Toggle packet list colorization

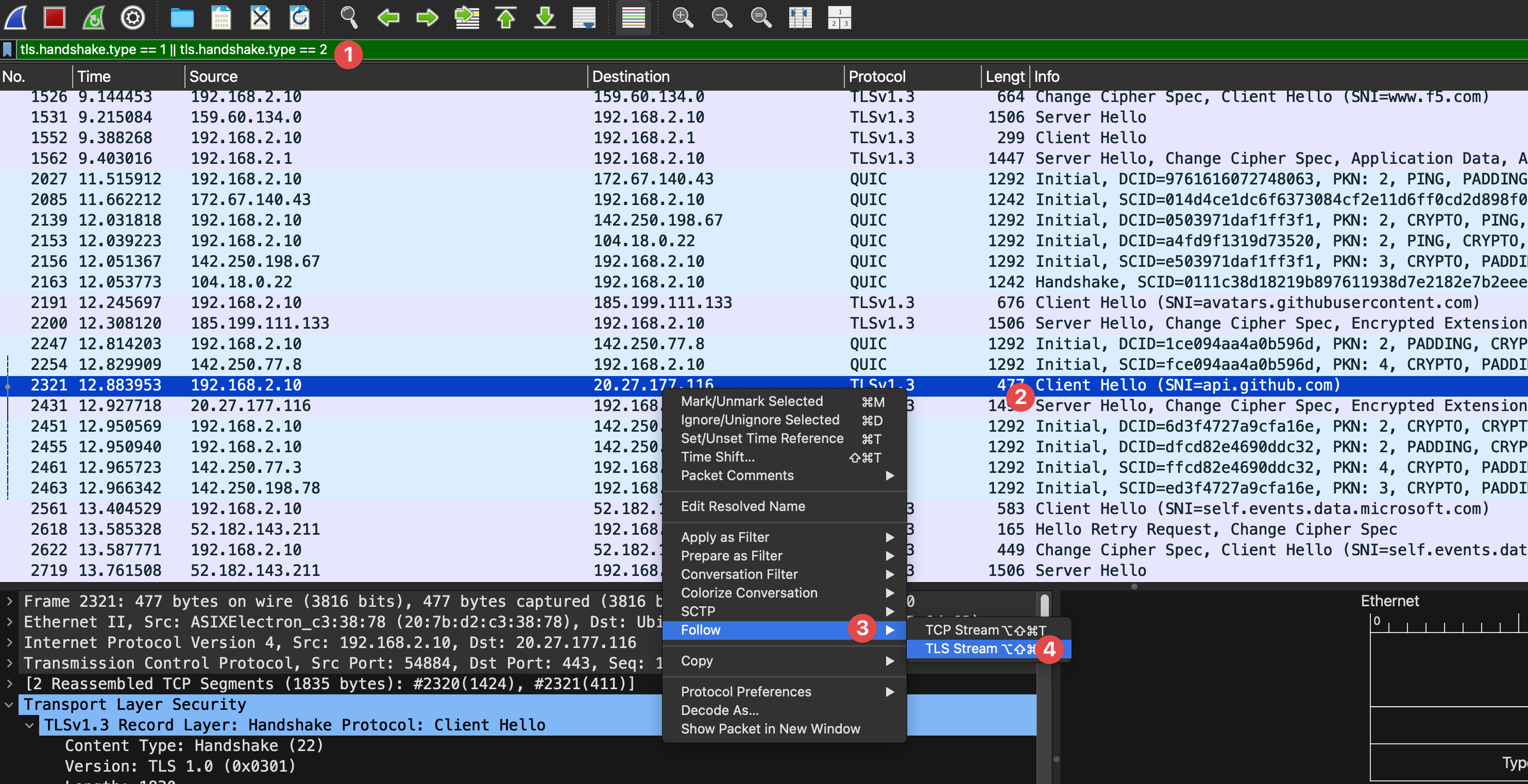click(633, 18)
